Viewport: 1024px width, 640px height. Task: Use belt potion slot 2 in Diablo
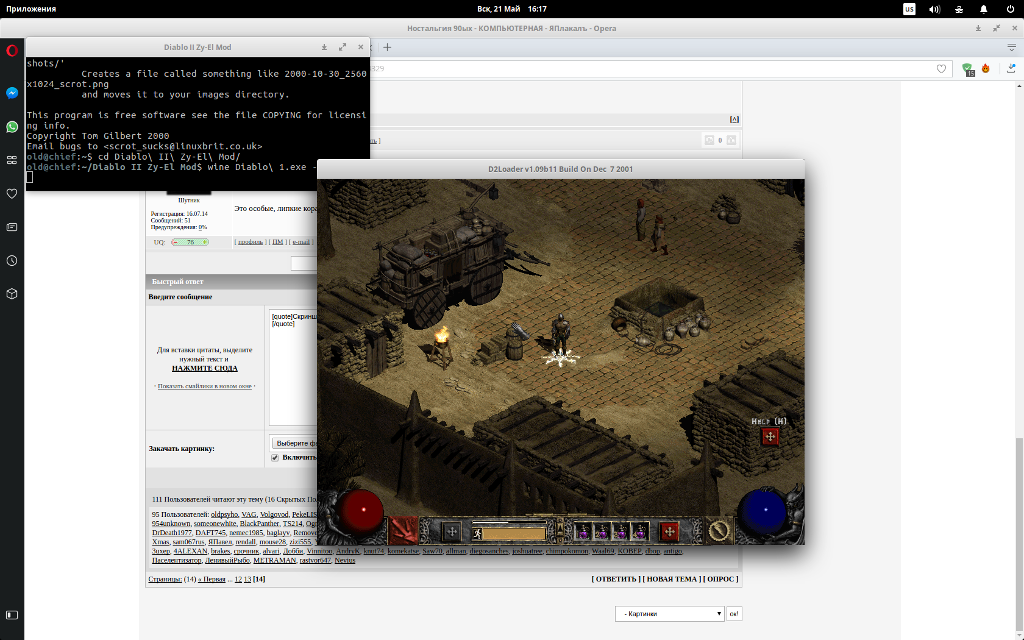[x=602, y=532]
